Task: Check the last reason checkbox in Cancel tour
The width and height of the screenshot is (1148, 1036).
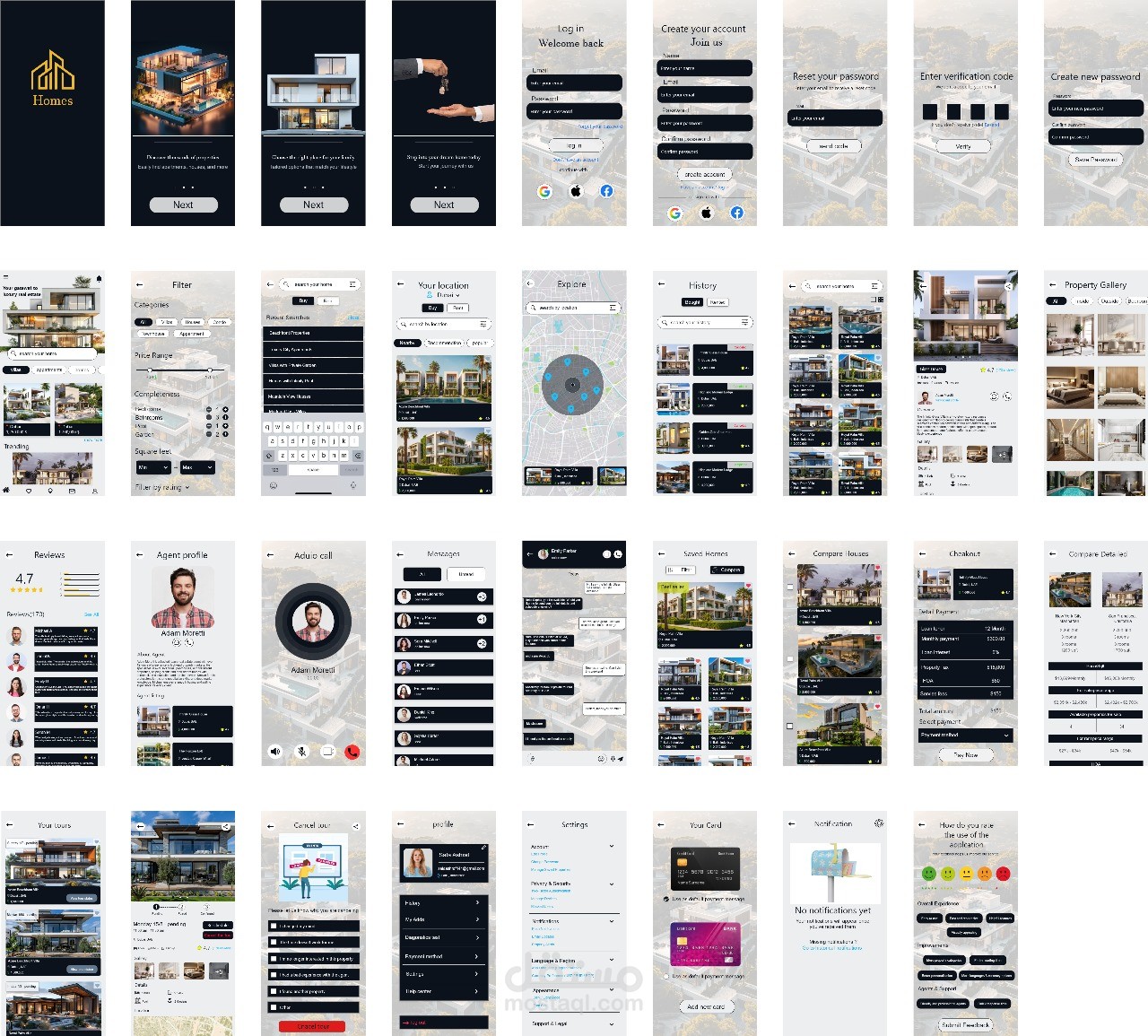Action: [274, 1007]
